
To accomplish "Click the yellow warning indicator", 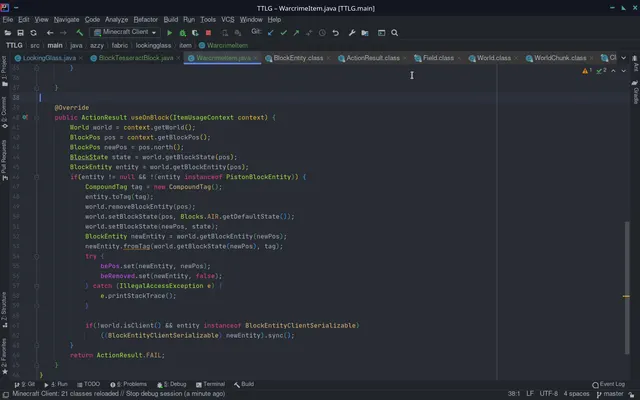I will click(x=587, y=71).
